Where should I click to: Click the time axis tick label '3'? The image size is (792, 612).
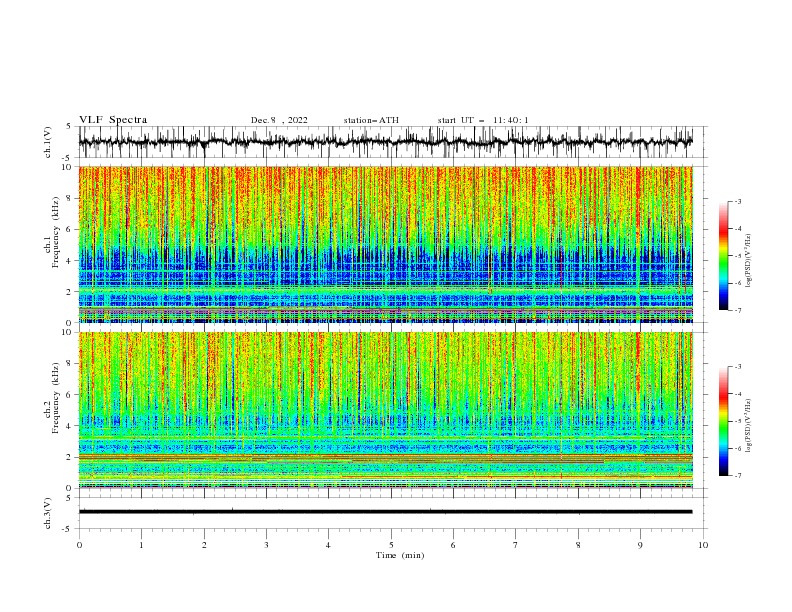coord(266,545)
